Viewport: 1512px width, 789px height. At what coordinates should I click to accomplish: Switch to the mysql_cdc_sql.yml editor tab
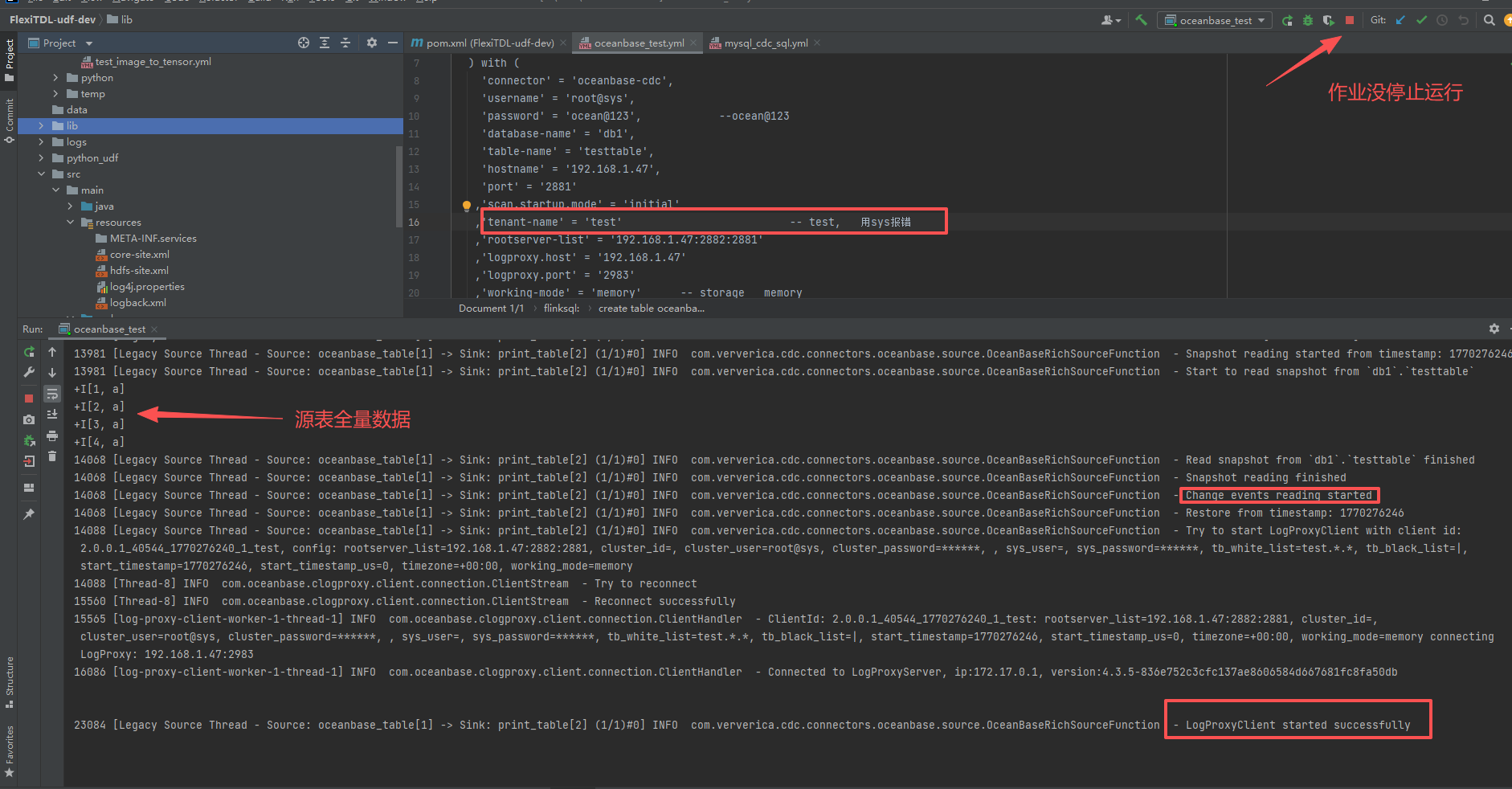765,43
